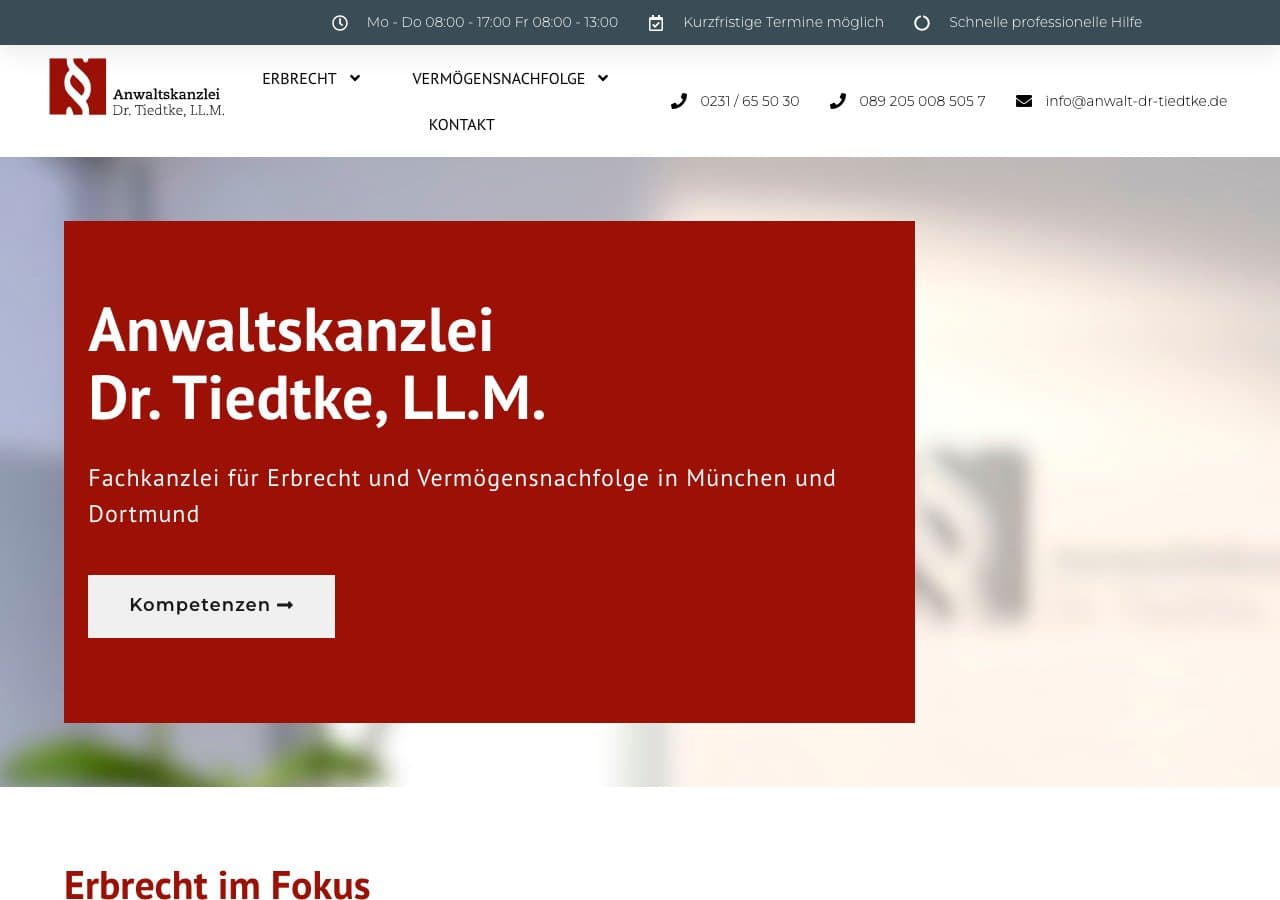
Task: Select KONTAKT in the navigation
Action: (x=461, y=124)
